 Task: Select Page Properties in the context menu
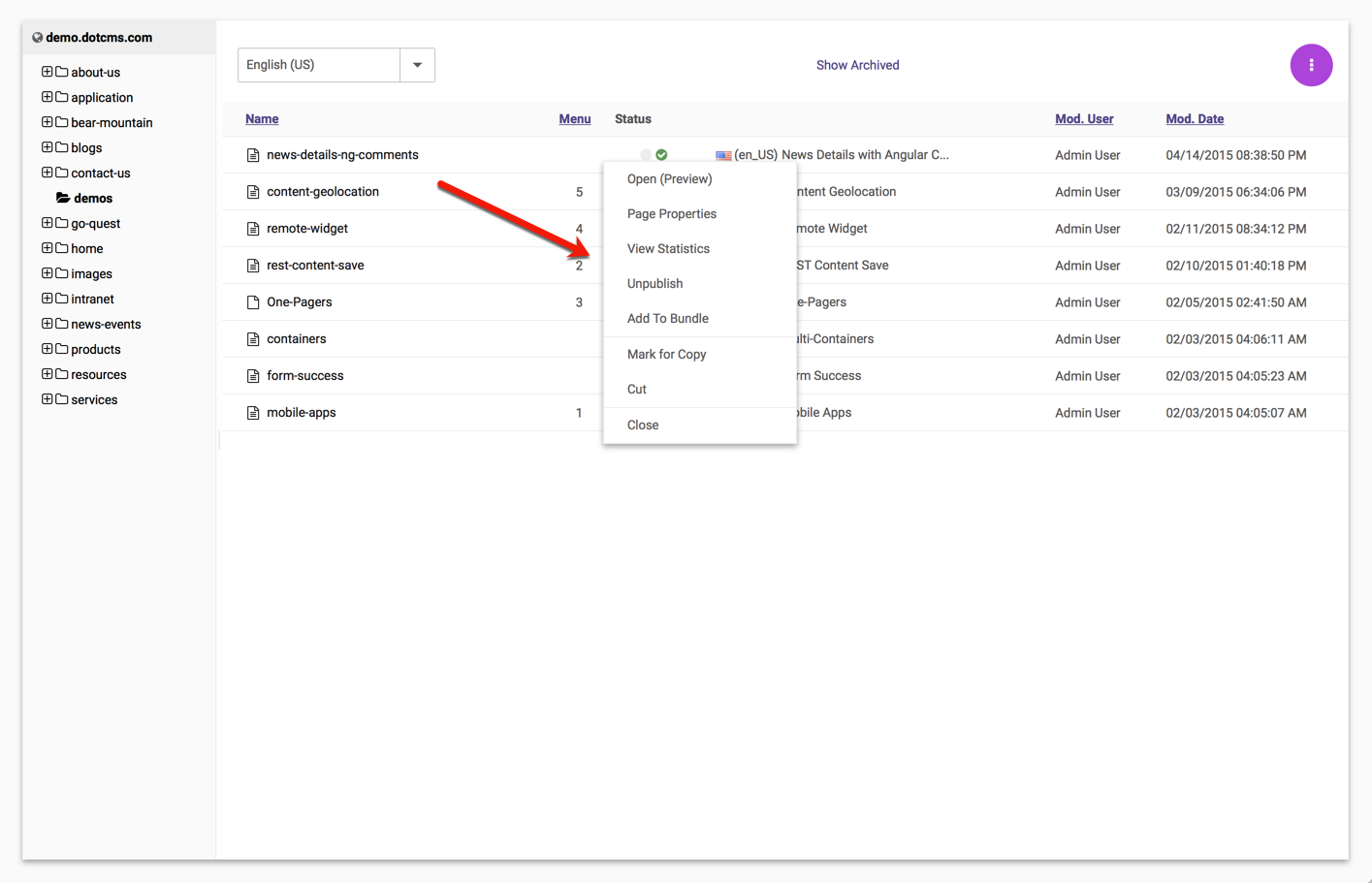click(671, 214)
